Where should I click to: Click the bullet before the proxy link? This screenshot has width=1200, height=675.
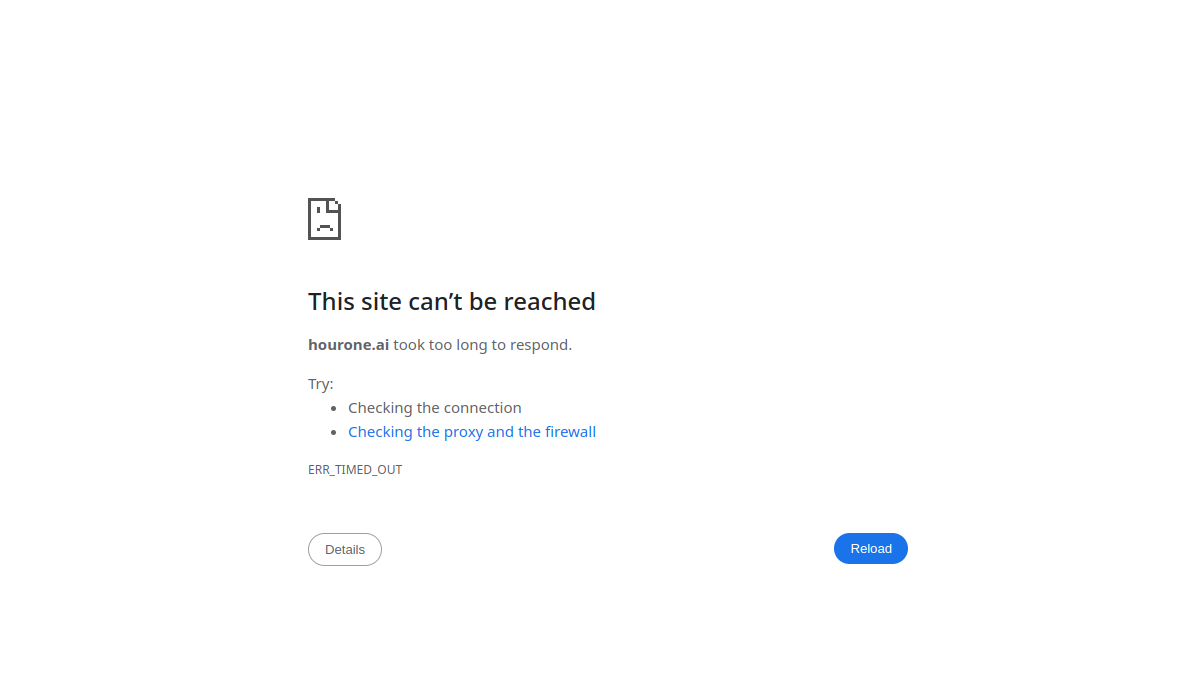pyautogui.click(x=334, y=433)
